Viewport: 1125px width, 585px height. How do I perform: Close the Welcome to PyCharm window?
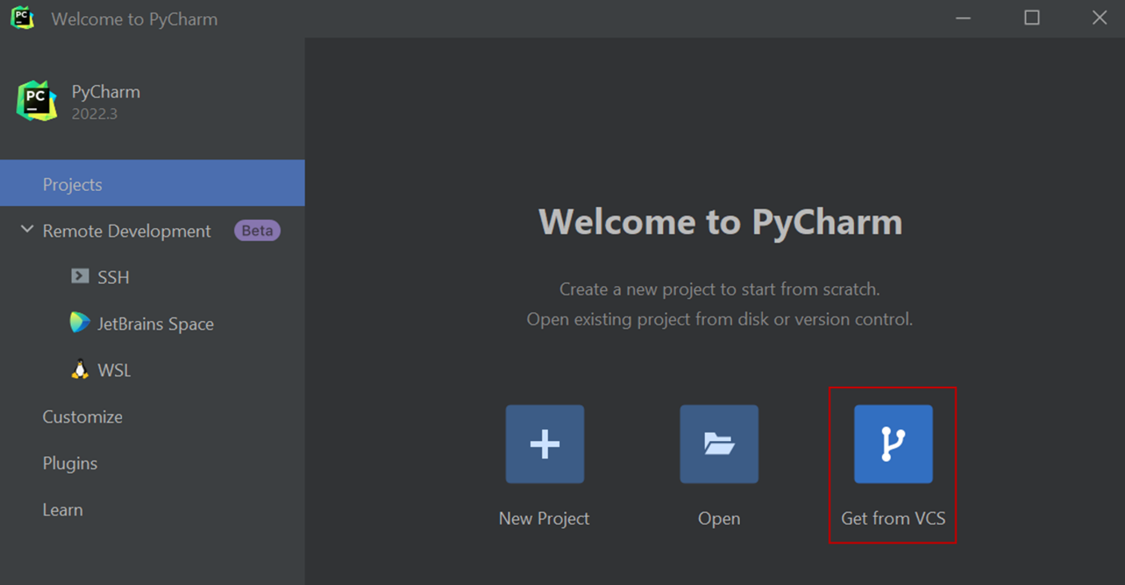click(1099, 18)
